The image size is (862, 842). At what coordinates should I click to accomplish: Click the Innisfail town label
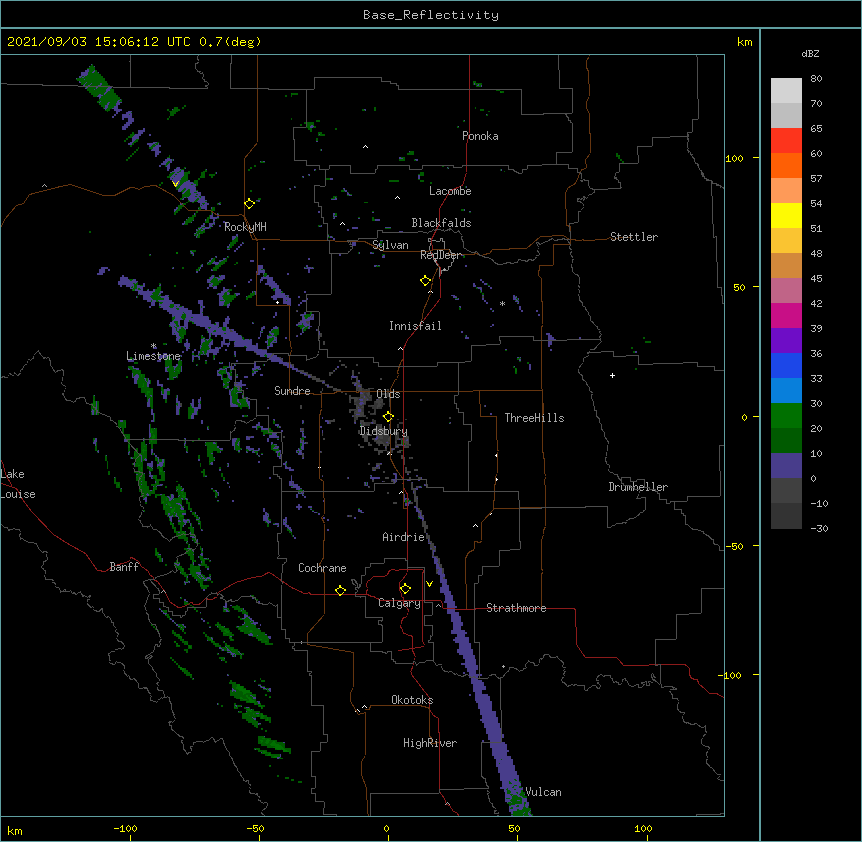(x=415, y=326)
